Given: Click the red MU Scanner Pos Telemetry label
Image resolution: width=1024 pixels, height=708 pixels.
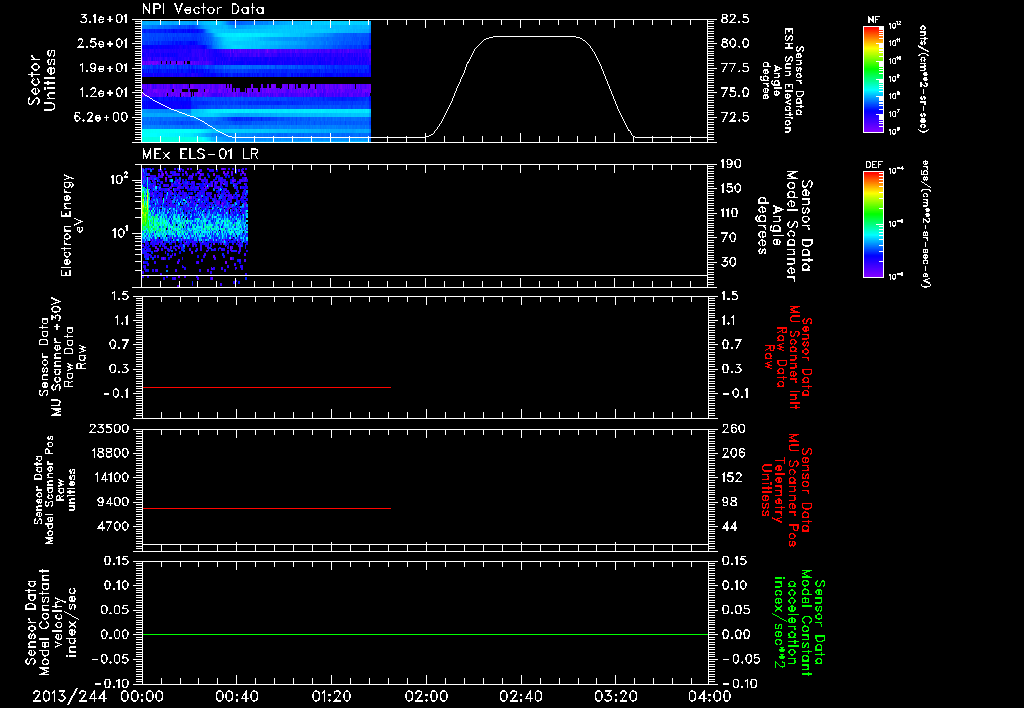Looking at the screenshot, I should (x=786, y=490).
